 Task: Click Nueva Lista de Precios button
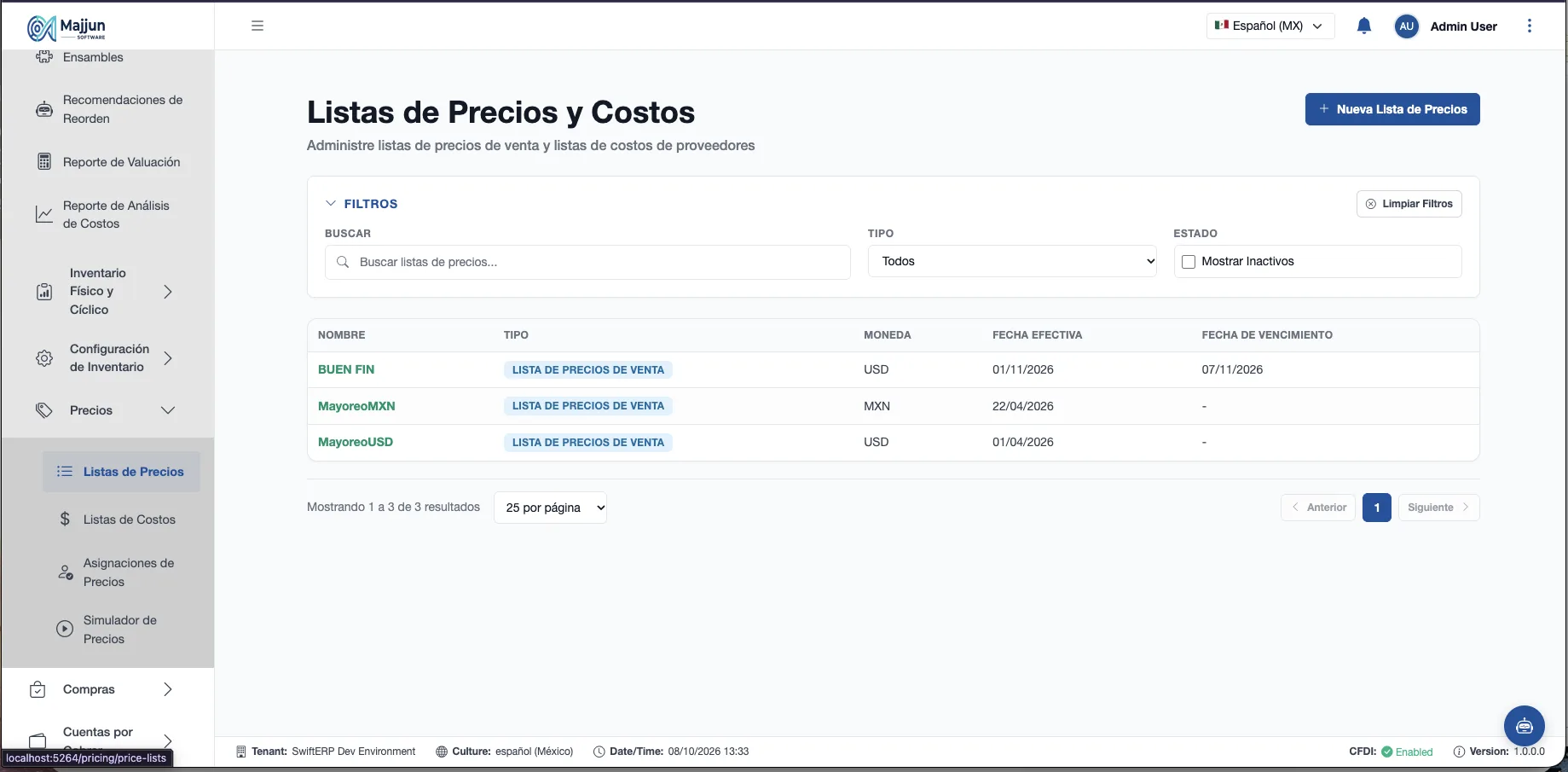(x=1392, y=109)
